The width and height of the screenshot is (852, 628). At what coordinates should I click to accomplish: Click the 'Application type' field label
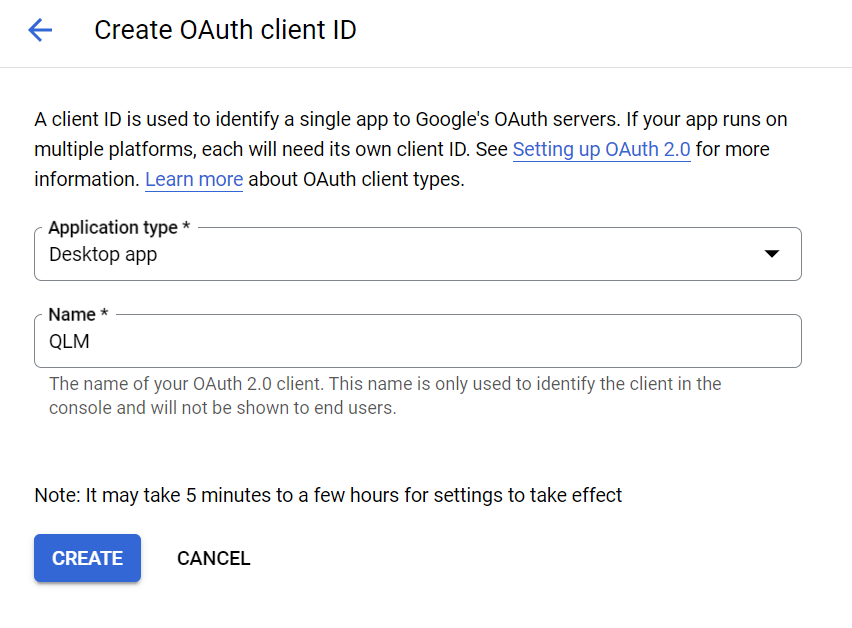tap(113, 227)
